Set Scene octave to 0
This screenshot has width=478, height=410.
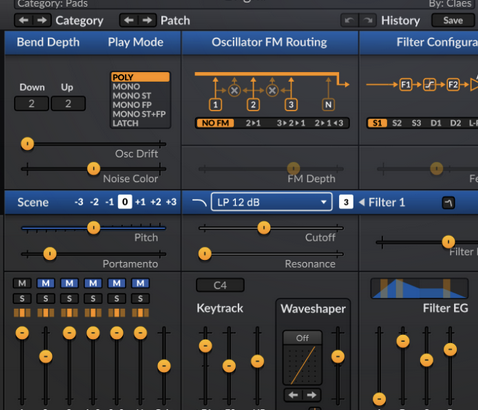tap(125, 202)
